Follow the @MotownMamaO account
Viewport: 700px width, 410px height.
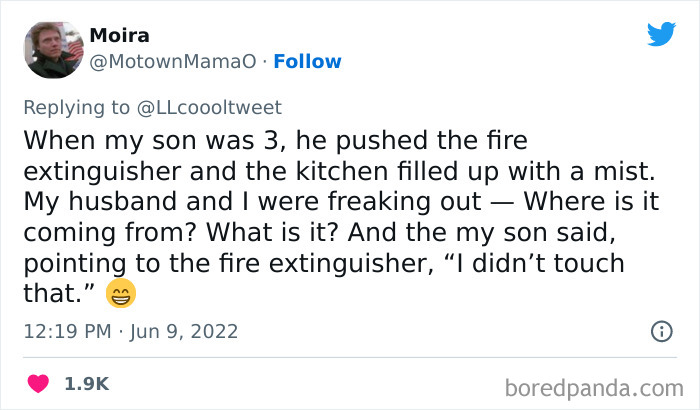click(309, 61)
